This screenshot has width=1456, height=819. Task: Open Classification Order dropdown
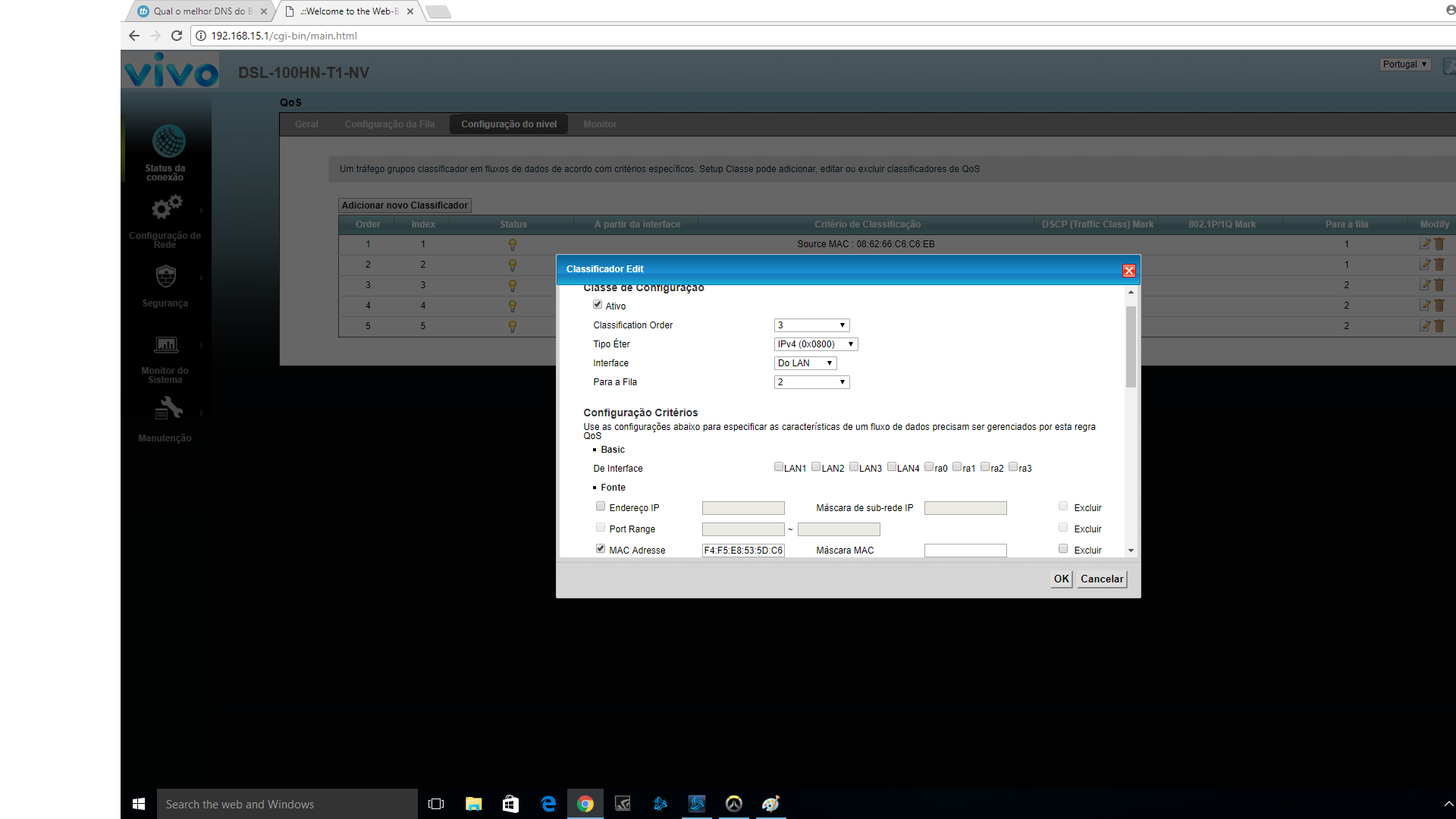click(811, 325)
